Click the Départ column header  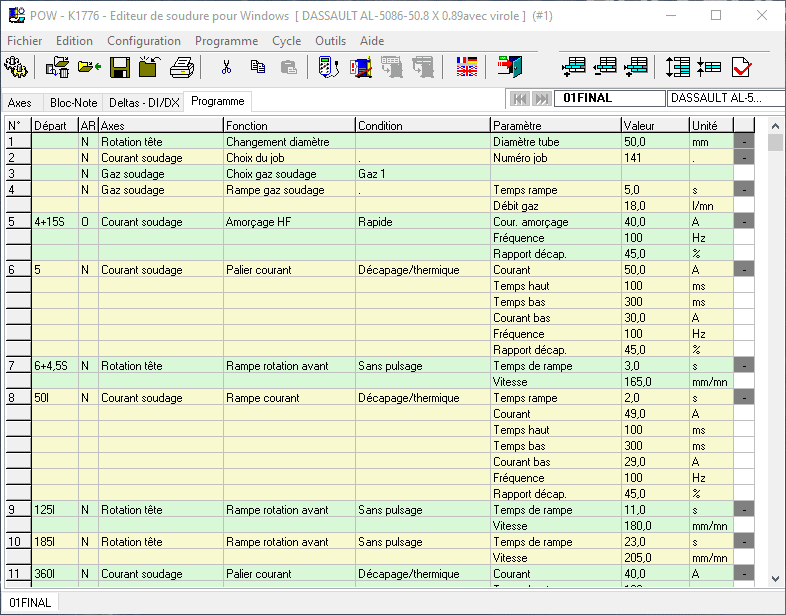[55, 125]
